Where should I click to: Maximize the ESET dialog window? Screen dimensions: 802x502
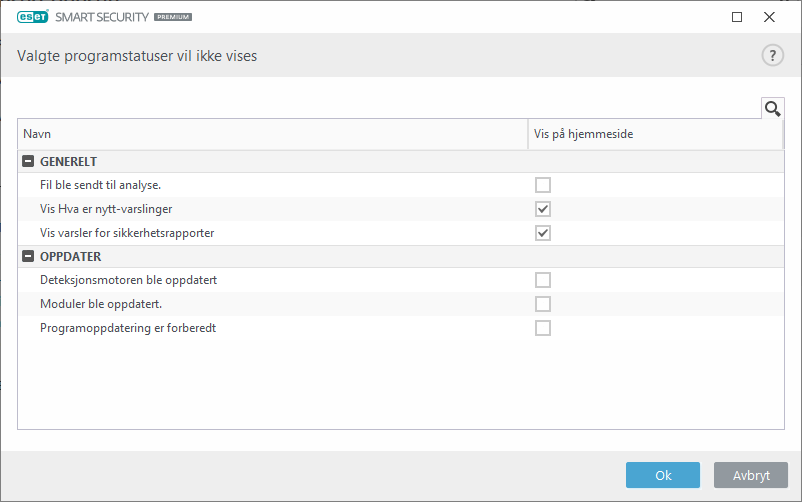point(737,17)
